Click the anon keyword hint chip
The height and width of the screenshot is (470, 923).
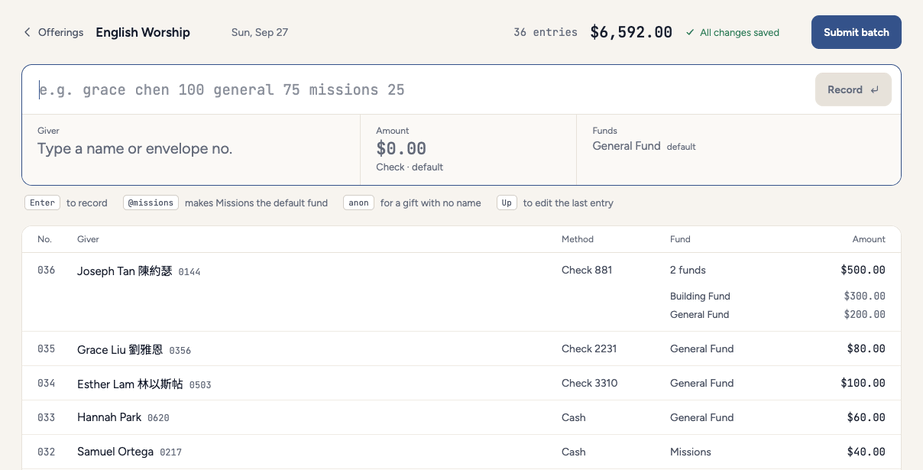pos(358,203)
